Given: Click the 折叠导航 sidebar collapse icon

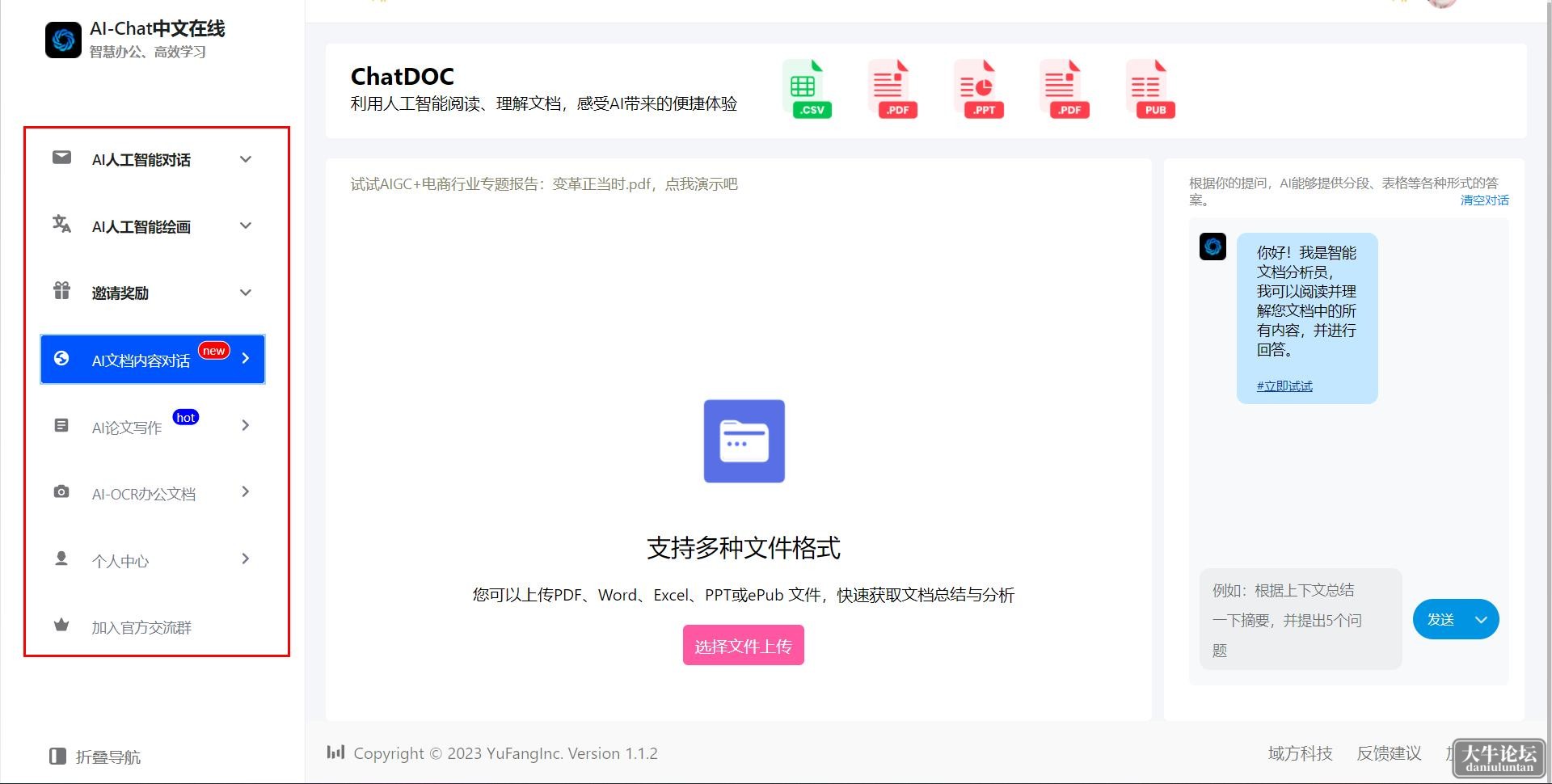Looking at the screenshot, I should point(57,757).
